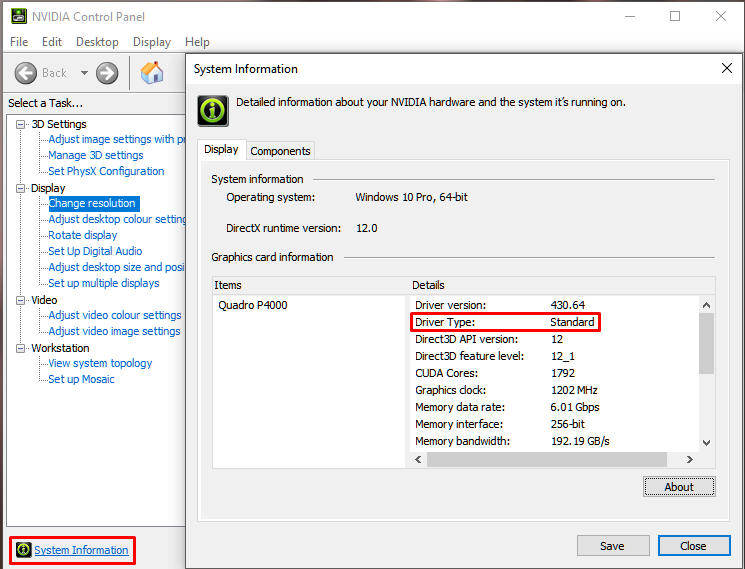Image resolution: width=745 pixels, height=569 pixels.
Task: Open the System Information link
Action: [81, 550]
